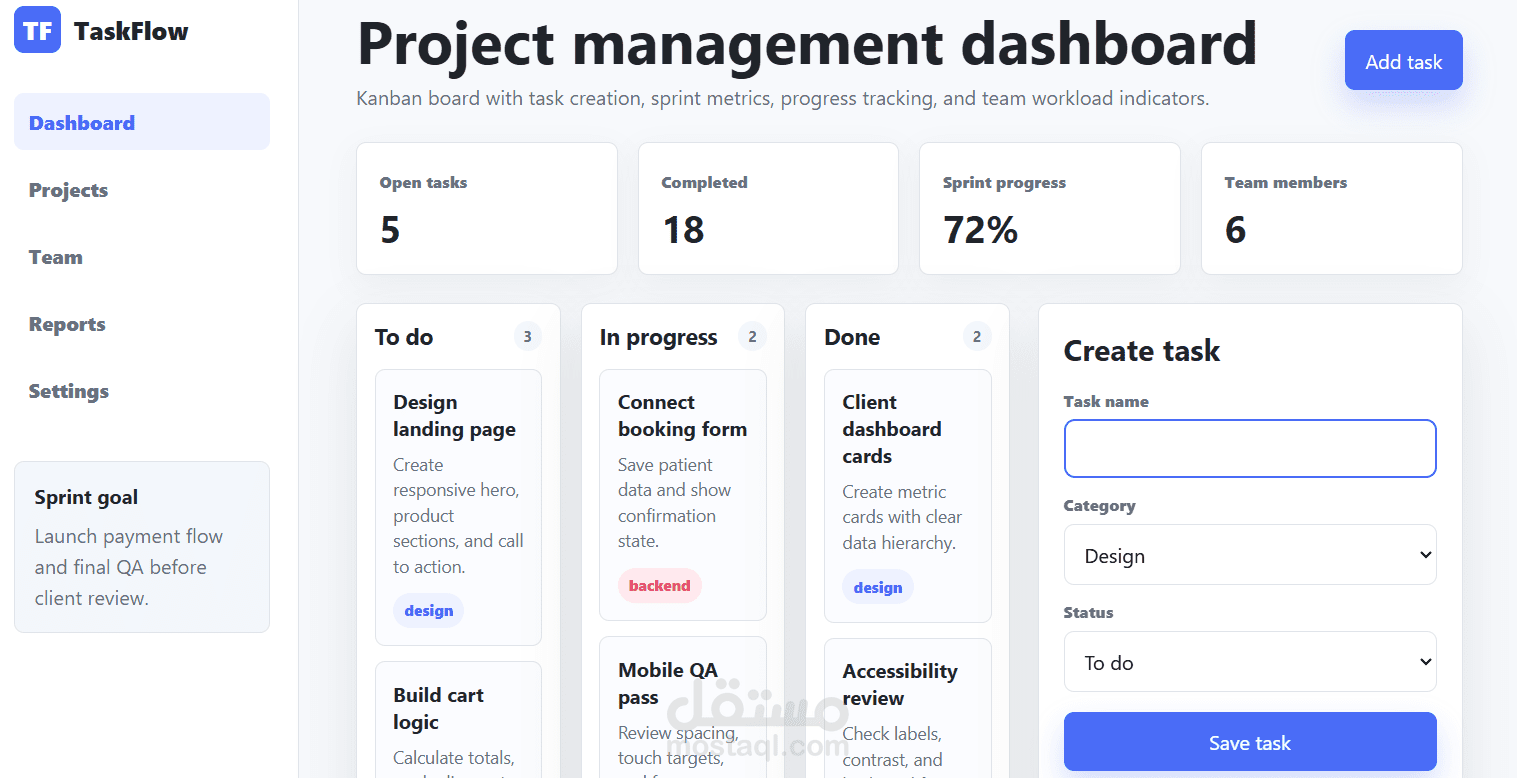This screenshot has height=778, width=1517.
Task: Select the Accessibility review task title
Action: [x=900, y=684]
